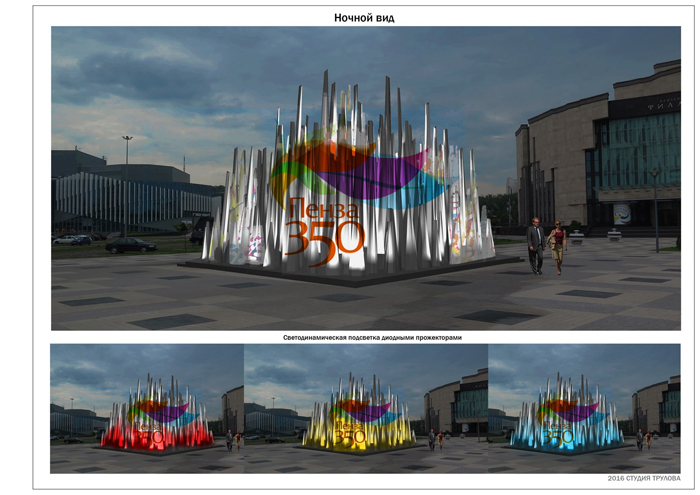Click the black parked car on the left
700x495 pixels.
coord(130,245)
